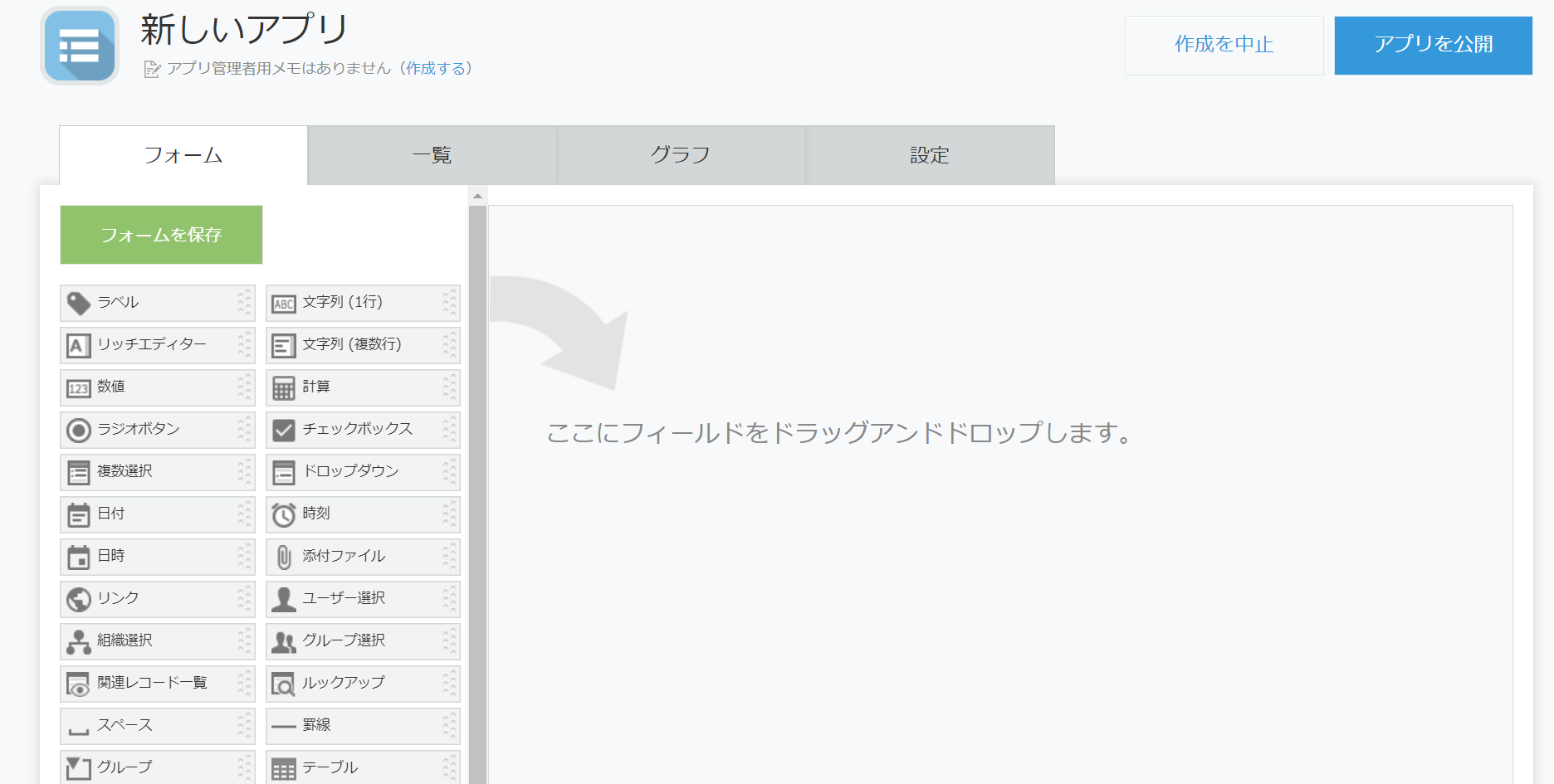Switch to the グラフ tab
Viewport: 1554px width, 784px height.
pos(681,155)
